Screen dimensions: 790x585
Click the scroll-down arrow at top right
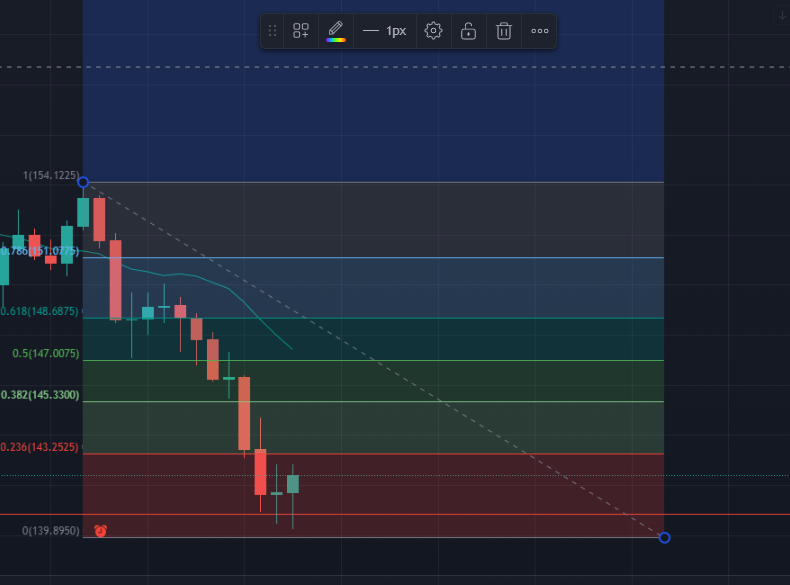pos(782,15)
